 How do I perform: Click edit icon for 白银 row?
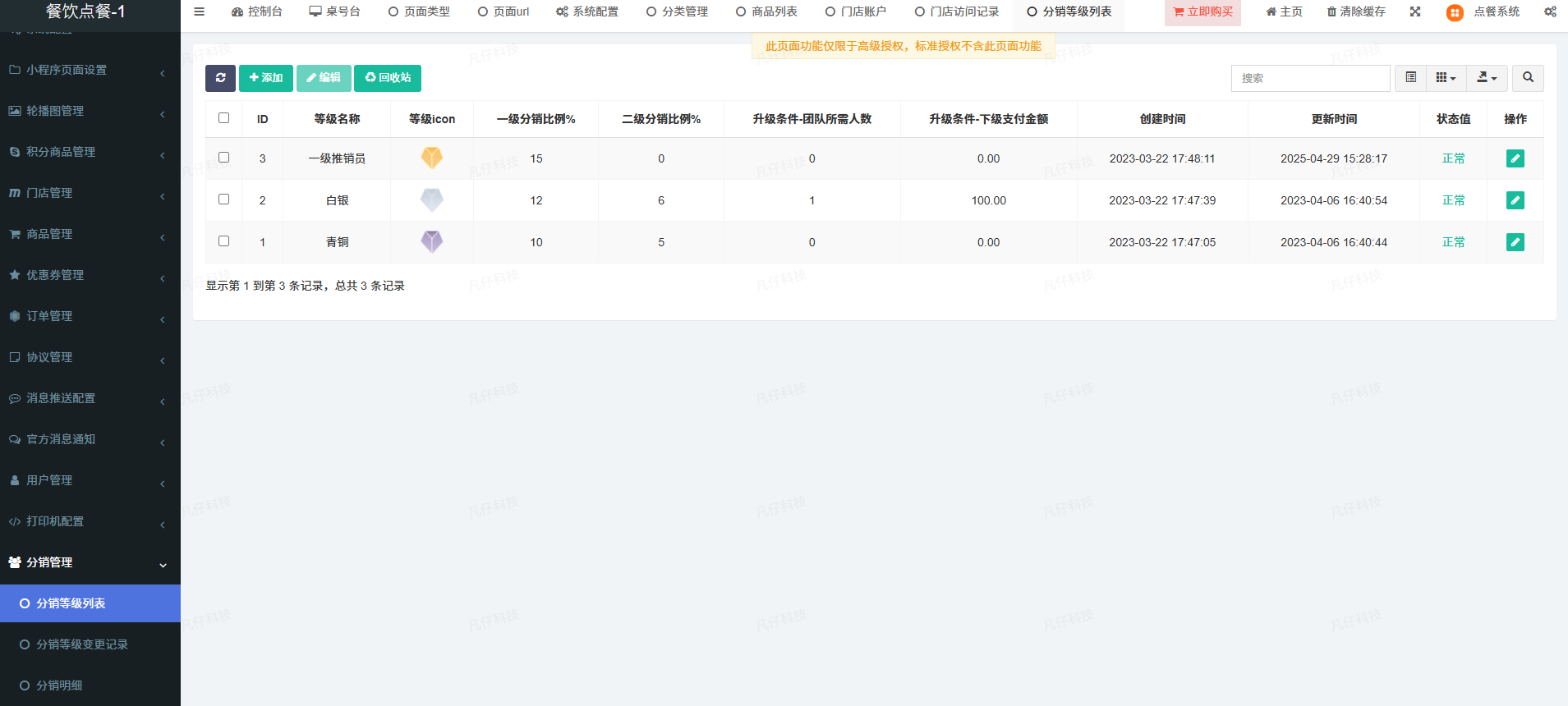(x=1515, y=200)
